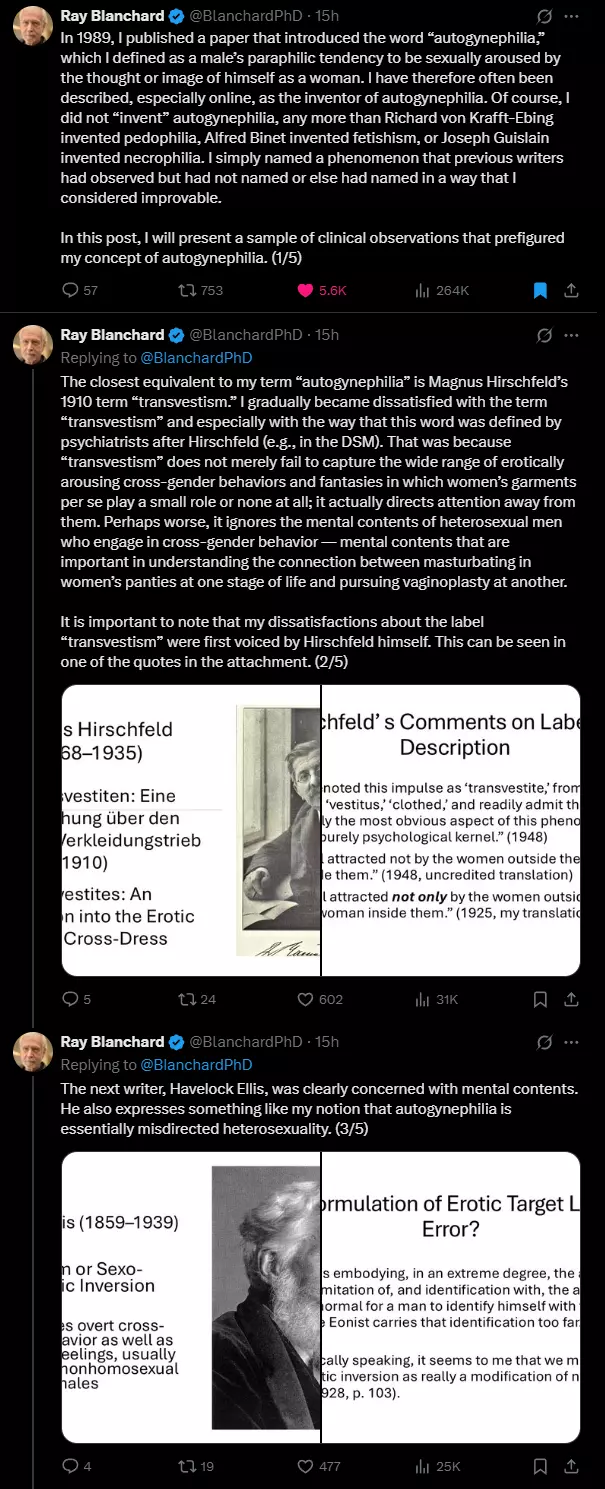The image size is (605, 1489).
Task: Share the first post (1/5)
Action: pos(571,290)
